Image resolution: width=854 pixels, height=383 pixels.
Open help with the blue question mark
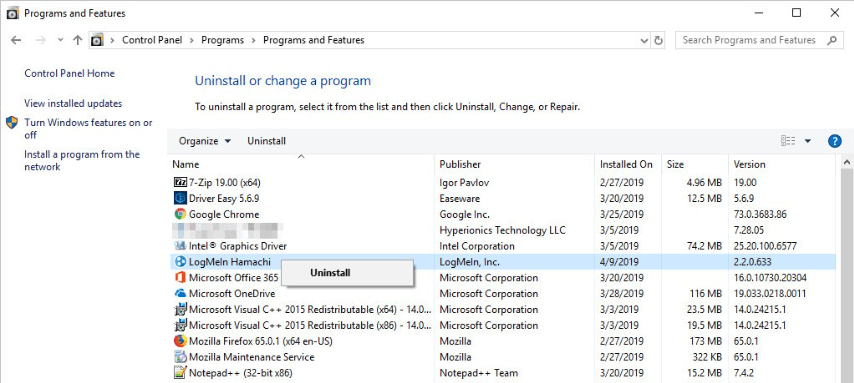(834, 141)
